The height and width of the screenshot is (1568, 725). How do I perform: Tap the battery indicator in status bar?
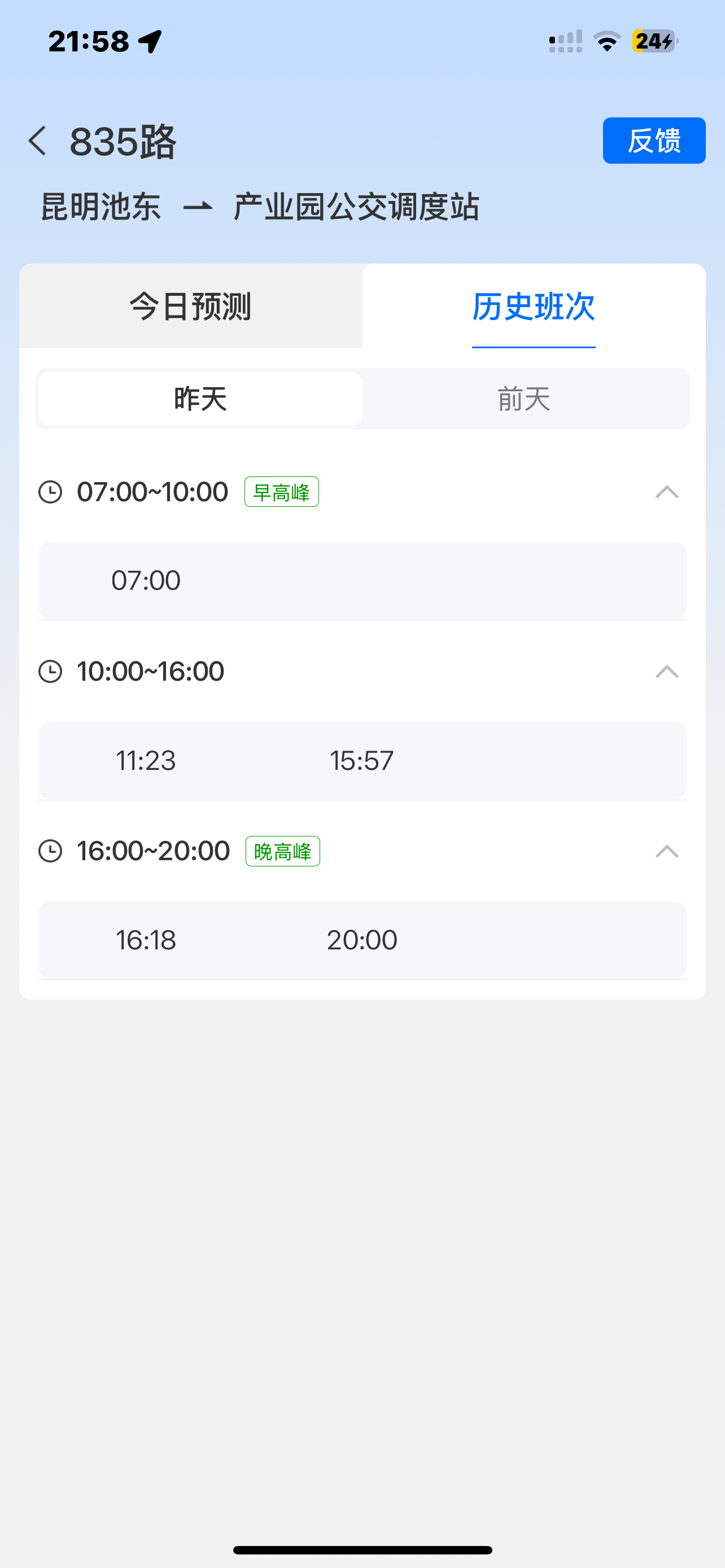(x=654, y=41)
